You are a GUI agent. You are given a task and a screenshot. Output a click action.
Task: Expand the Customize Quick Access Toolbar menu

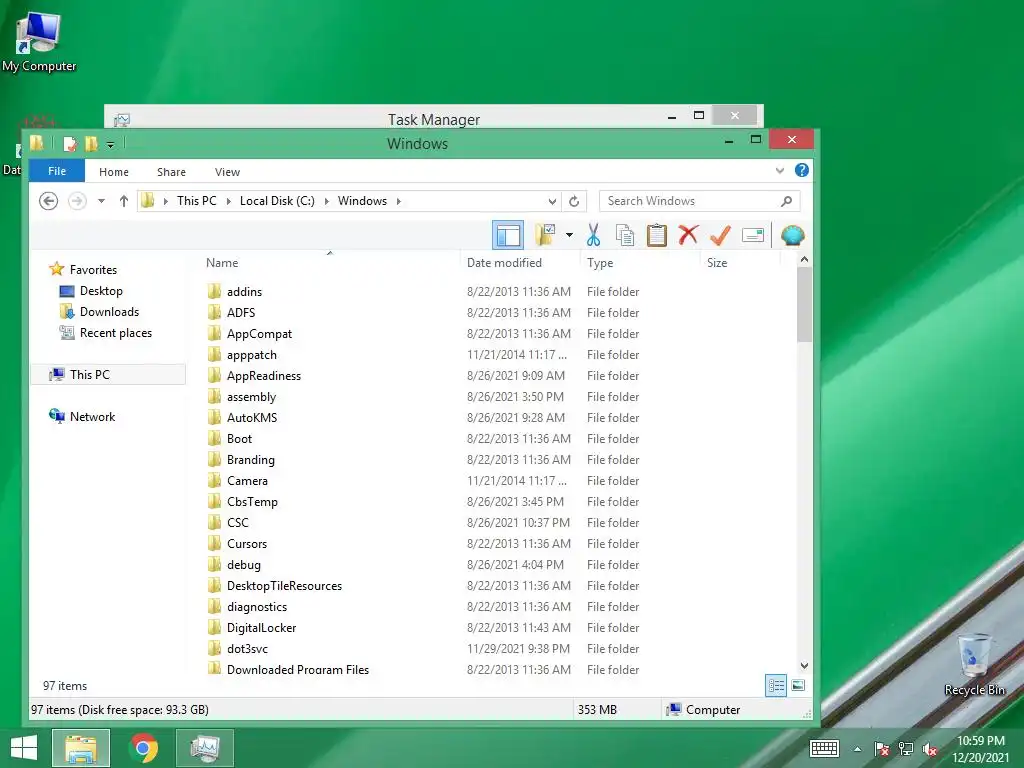(x=110, y=144)
